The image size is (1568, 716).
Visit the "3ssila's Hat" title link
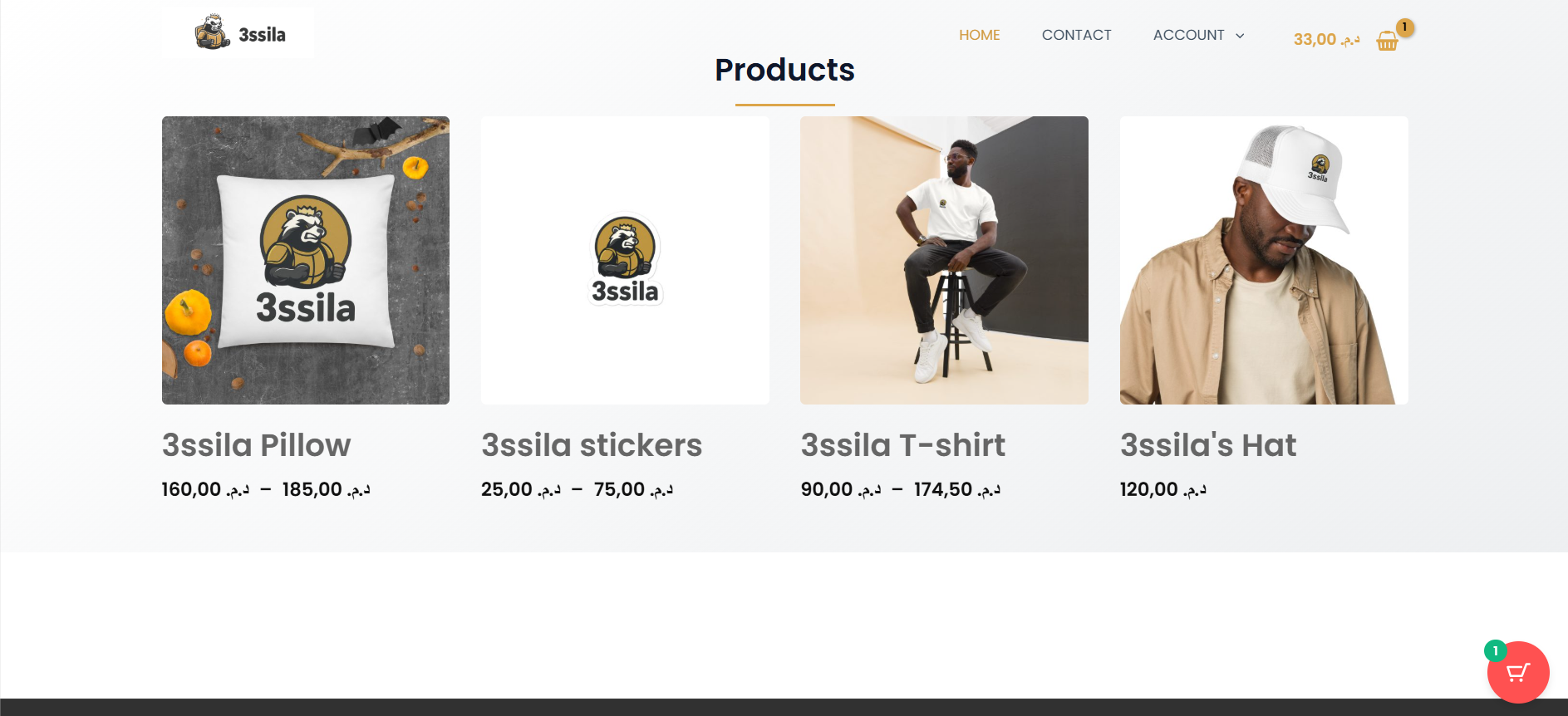(1208, 445)
